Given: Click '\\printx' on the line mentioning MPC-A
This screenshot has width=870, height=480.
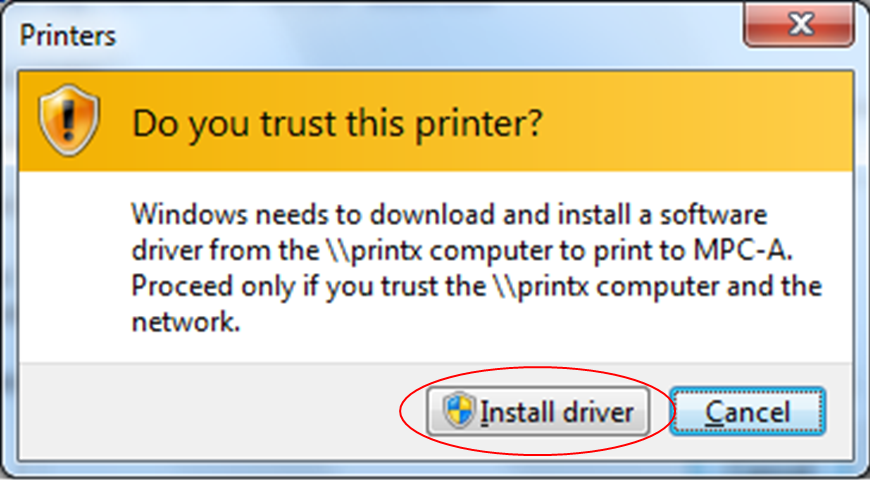Looking at the screenshot, I should [x=373, y=252].
